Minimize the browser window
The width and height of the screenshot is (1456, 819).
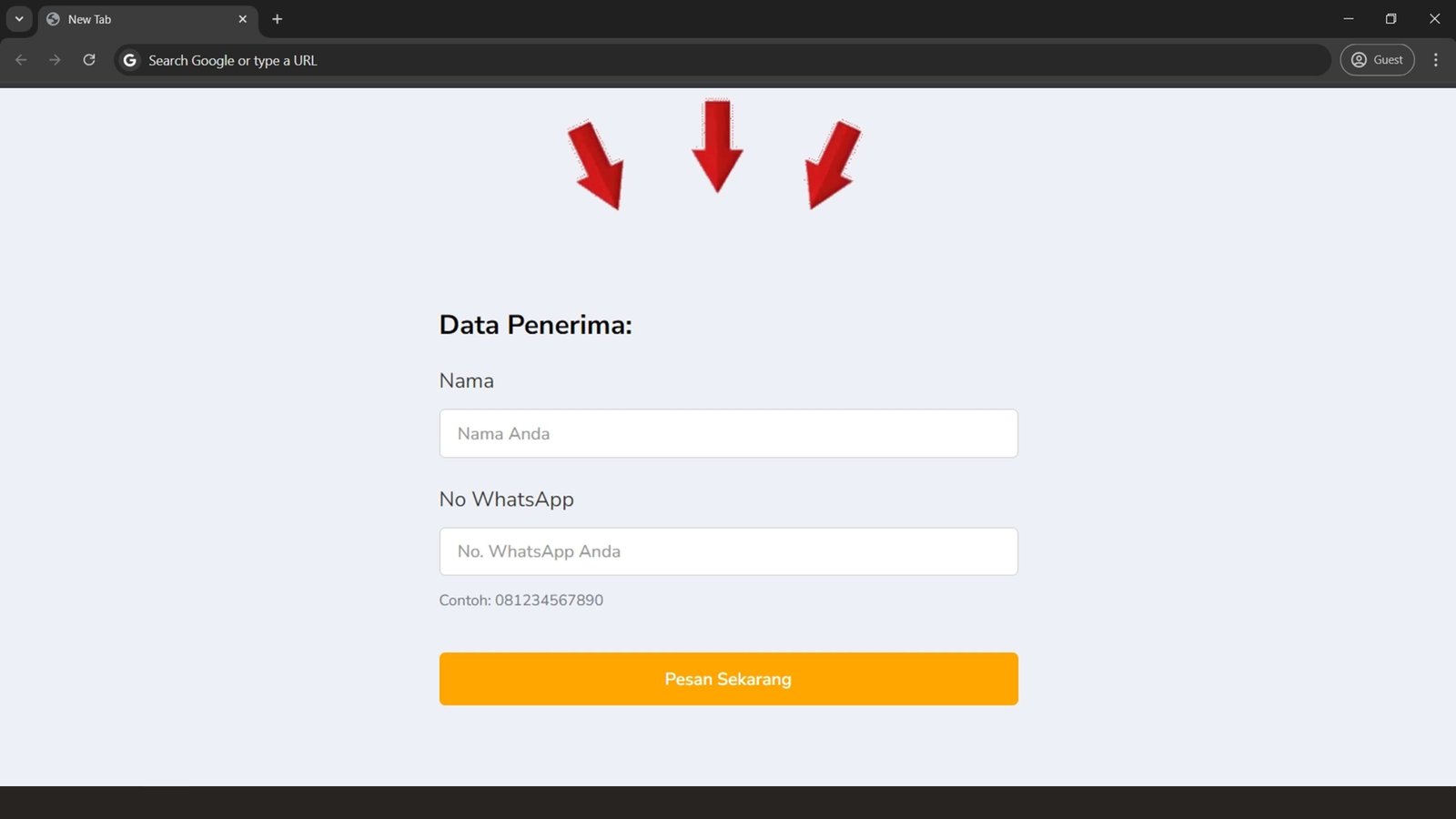click(1349, 19)
